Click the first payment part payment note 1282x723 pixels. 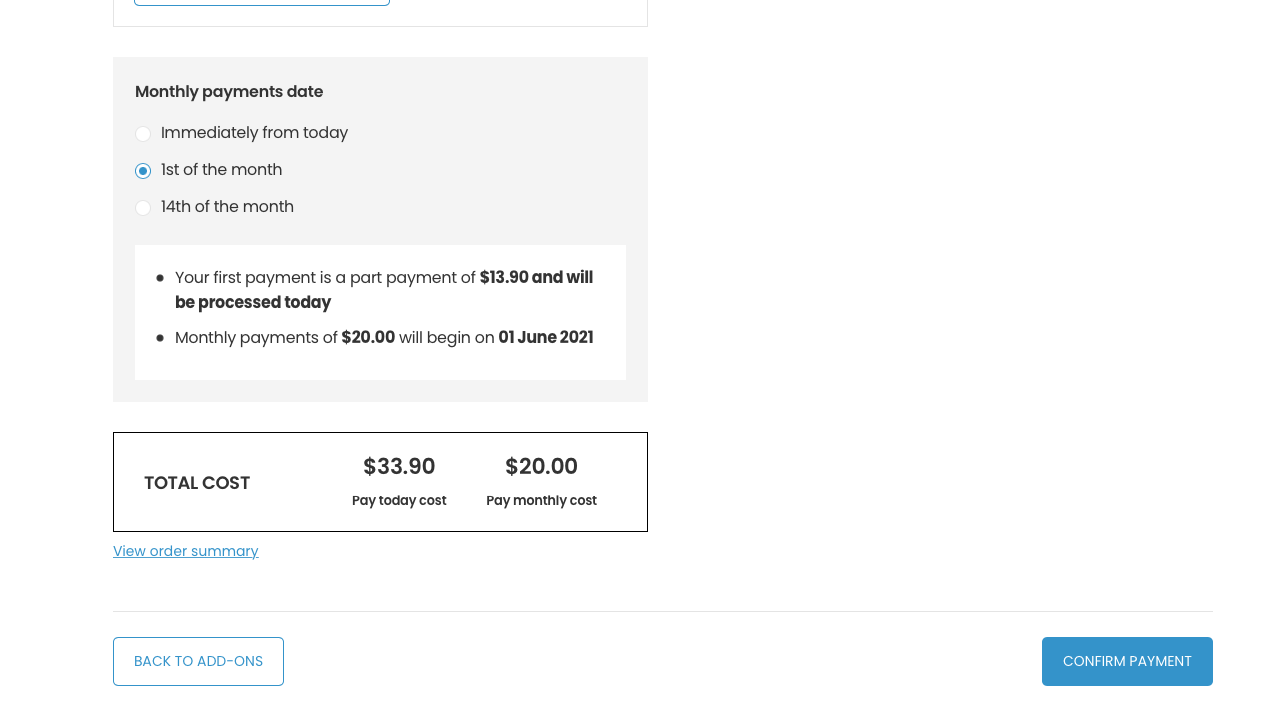click(384, 290)
